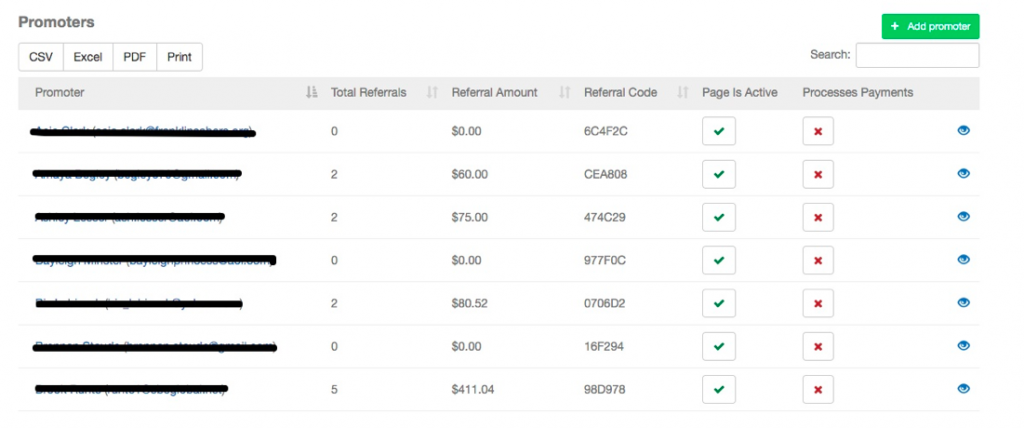The image size is (1024, 428).
Task: Select the $60.00 referral amount cell
Action: 469,174
